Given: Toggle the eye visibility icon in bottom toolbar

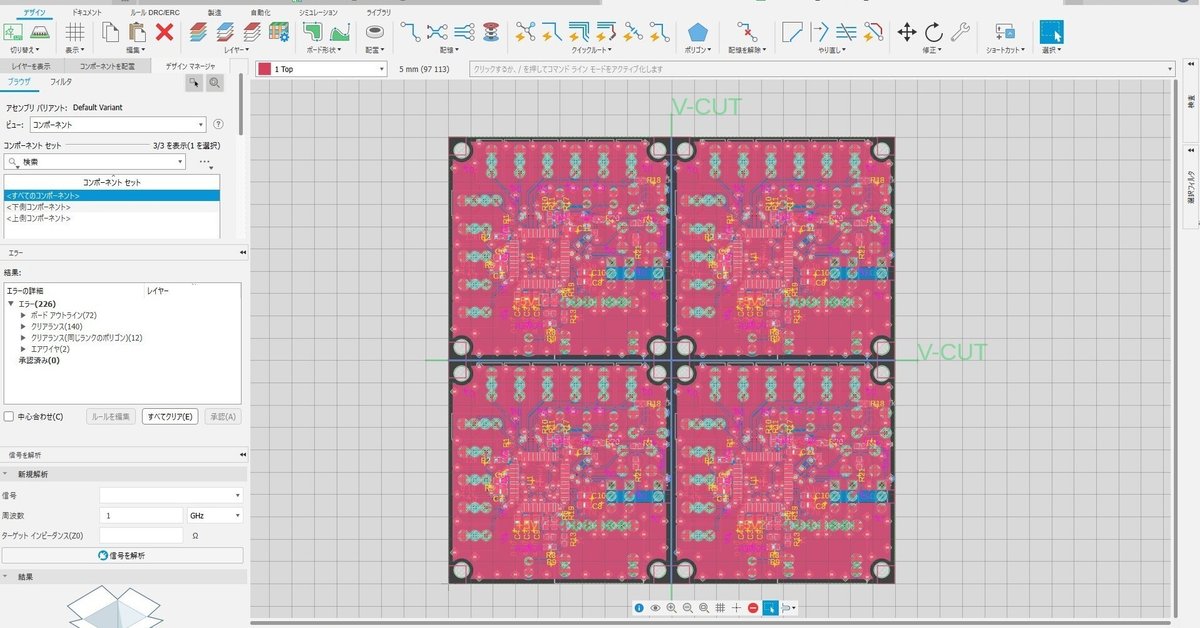Looking at the screenshot, I should point(655,608).
